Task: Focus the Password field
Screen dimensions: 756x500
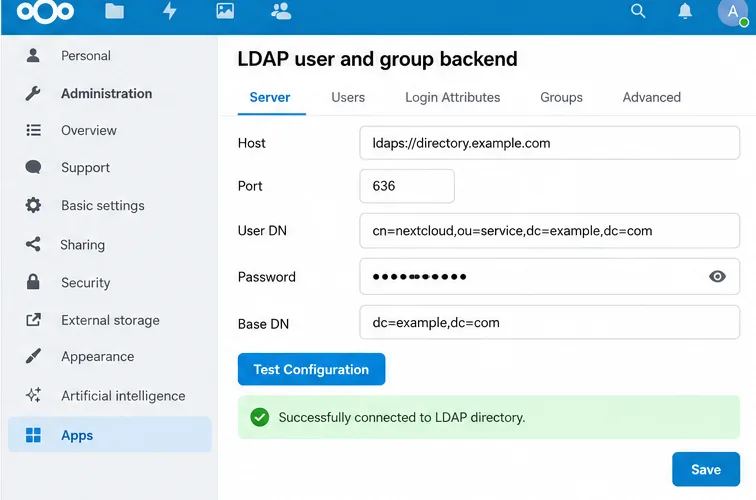Action: pos(550,276)
